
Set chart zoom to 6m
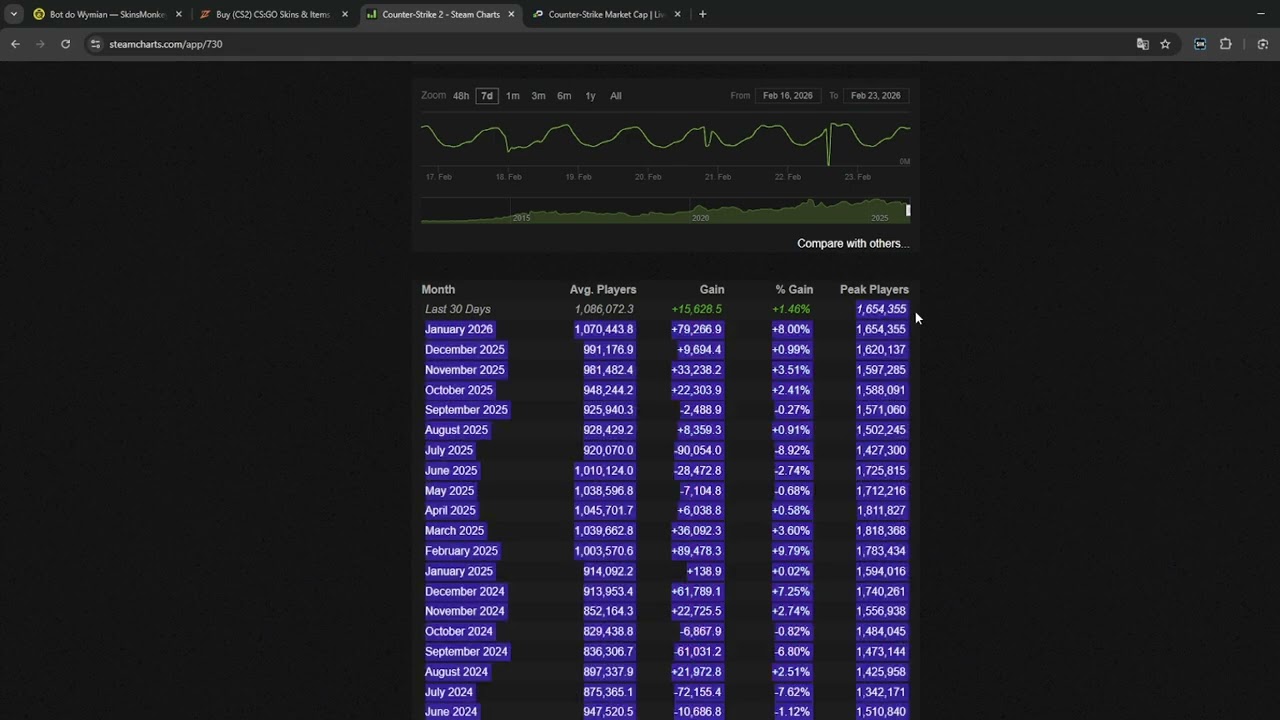click(x=564, y=96)
